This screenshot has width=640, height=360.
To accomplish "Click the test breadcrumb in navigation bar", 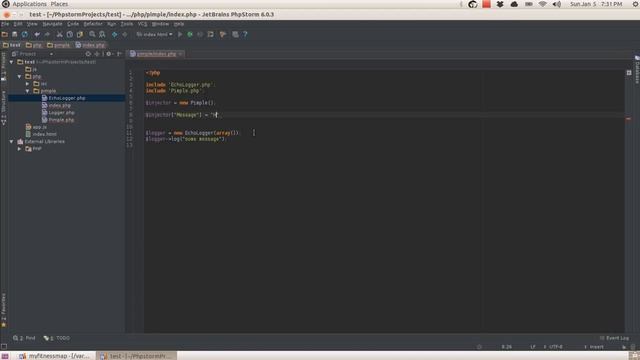I will tap(12, 45).
